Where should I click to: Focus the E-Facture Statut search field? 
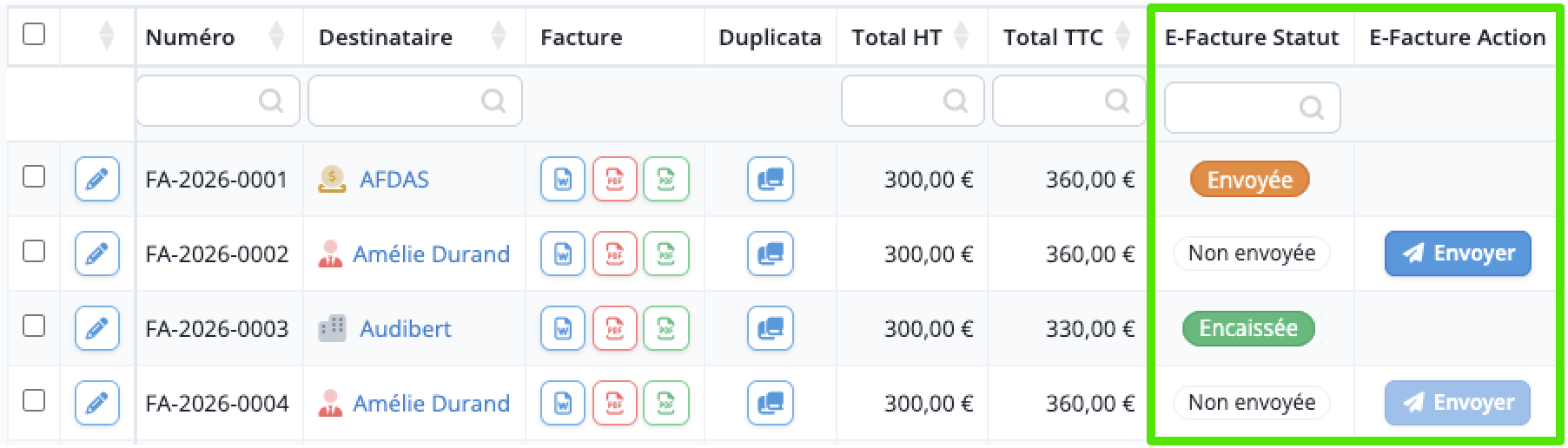click(1252, 108)
